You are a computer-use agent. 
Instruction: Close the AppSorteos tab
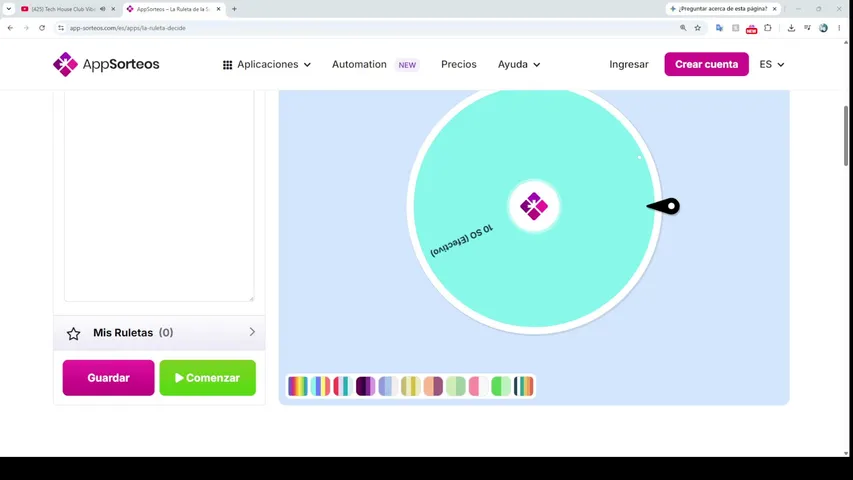pyautogui.click(x=219, y=9)
